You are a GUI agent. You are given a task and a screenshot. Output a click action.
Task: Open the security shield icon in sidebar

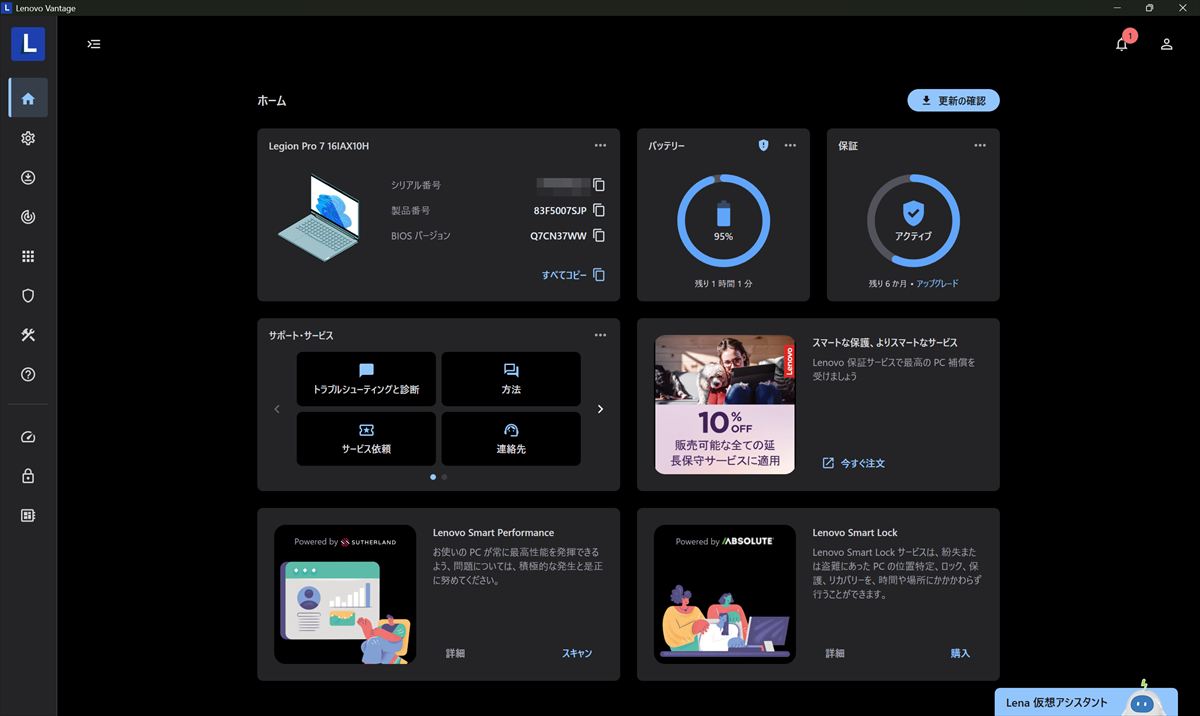pos(28,295)
